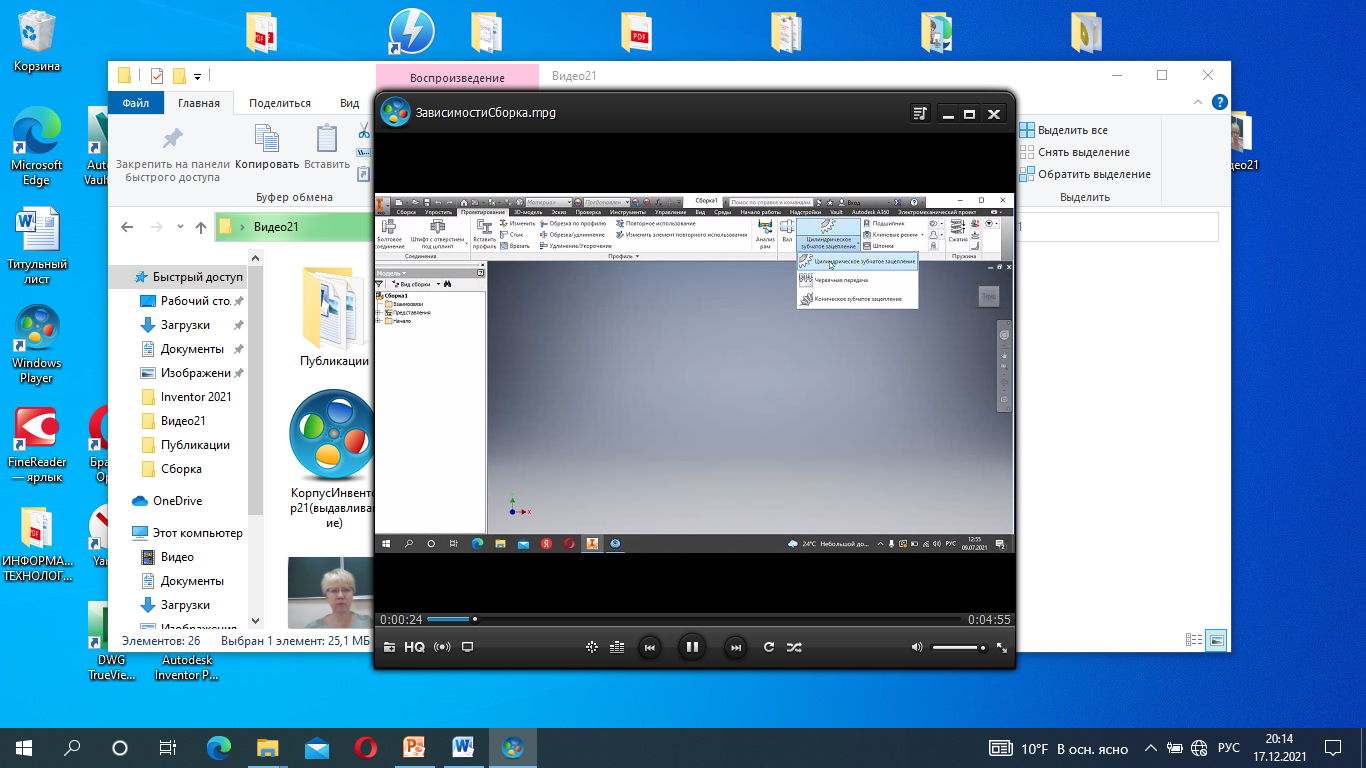Open Корзина on the desktop
1366x768 pixels.
coord(37,41)
